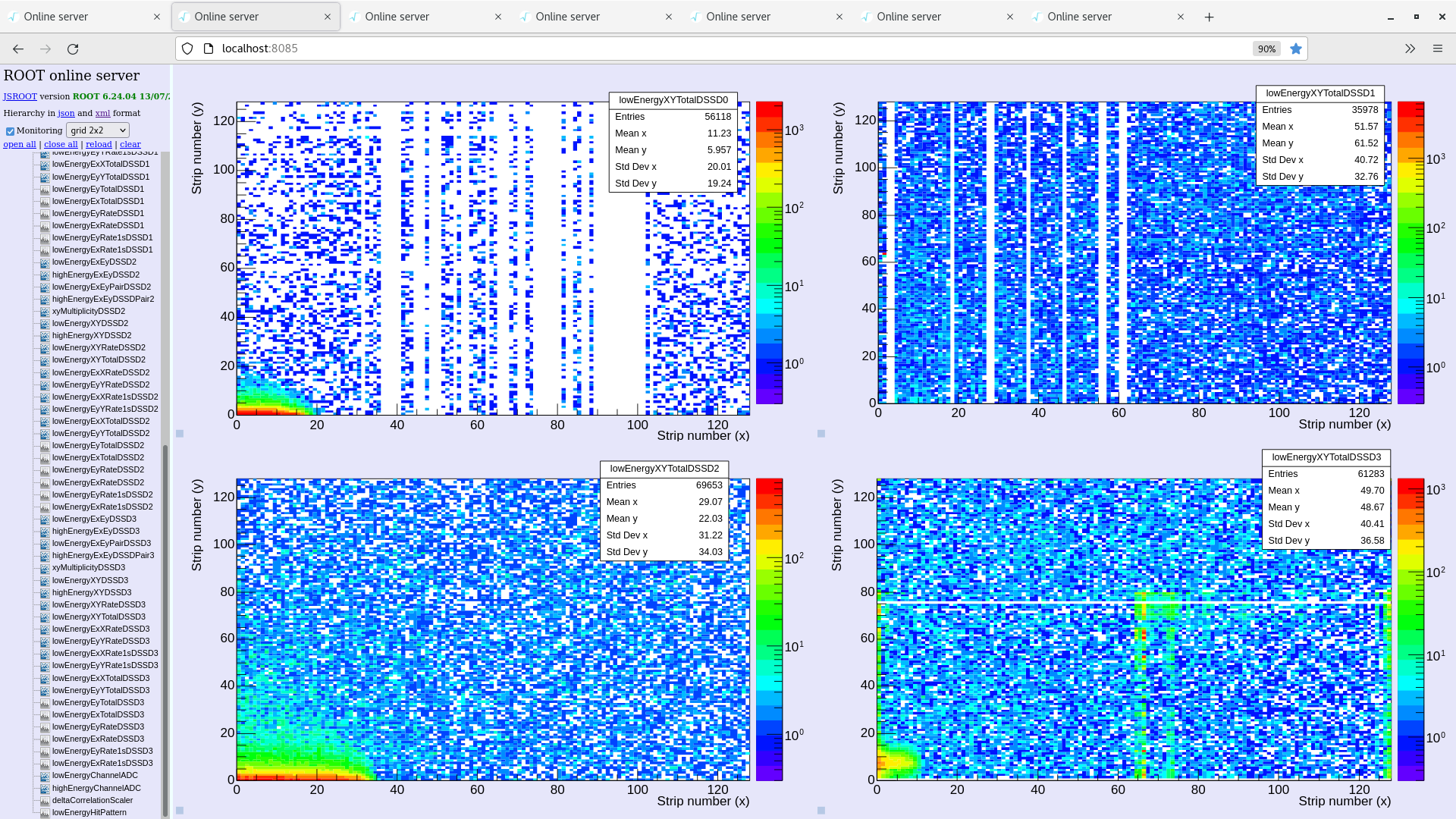The image size is (1456, 819).
Task: Click histogram icon beside lowEnergyExEyDSSD3
Action: pyautogui.click(x=45, y=519)
